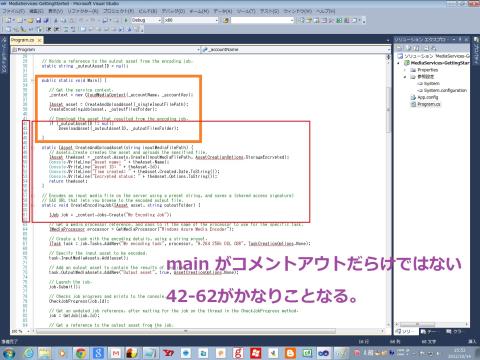Select the System.configuration reference
Viewport: 480px width, 360px height.
click(442, 90)
